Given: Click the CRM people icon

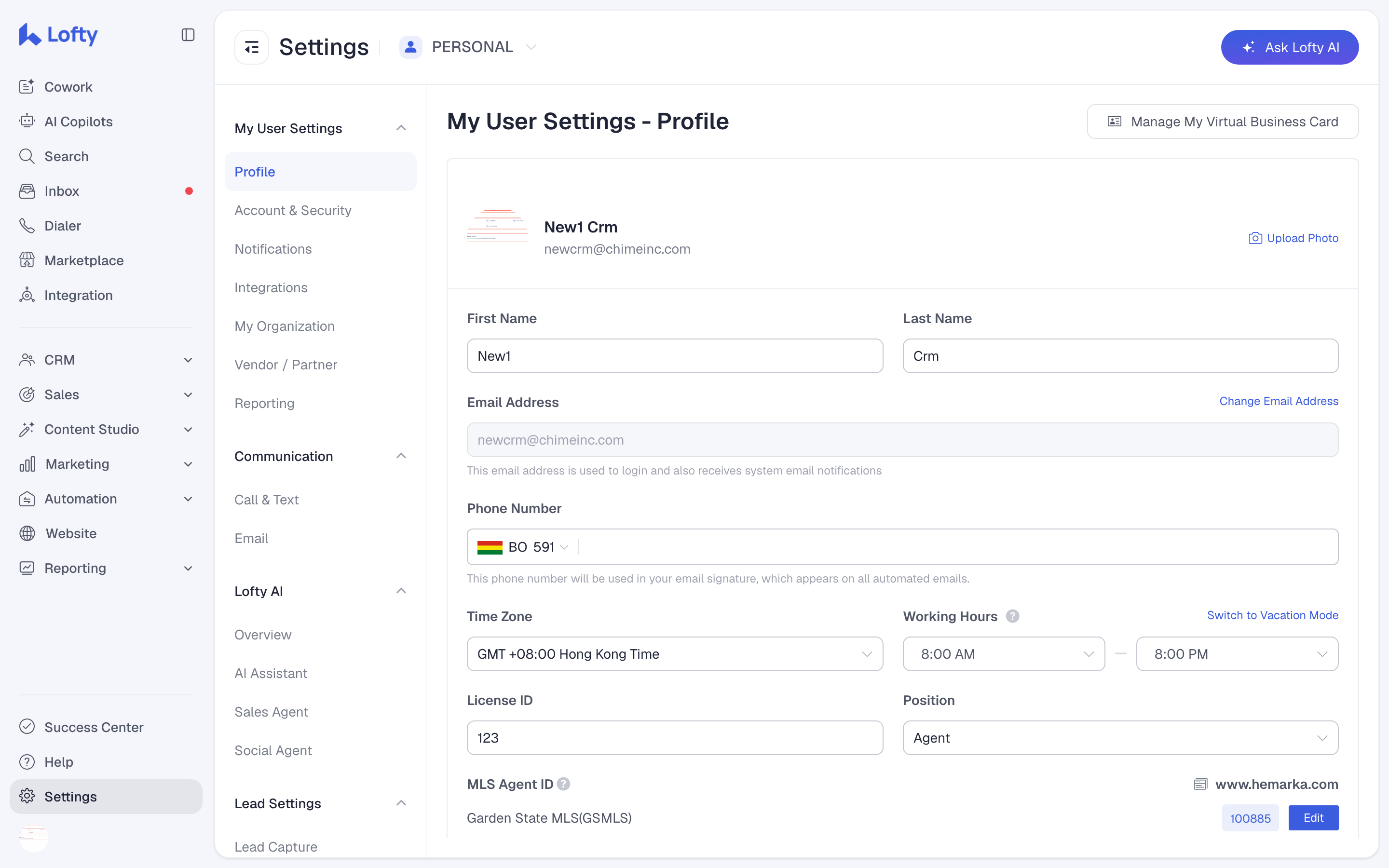Looking at the screenshot, I should (27, 360).
